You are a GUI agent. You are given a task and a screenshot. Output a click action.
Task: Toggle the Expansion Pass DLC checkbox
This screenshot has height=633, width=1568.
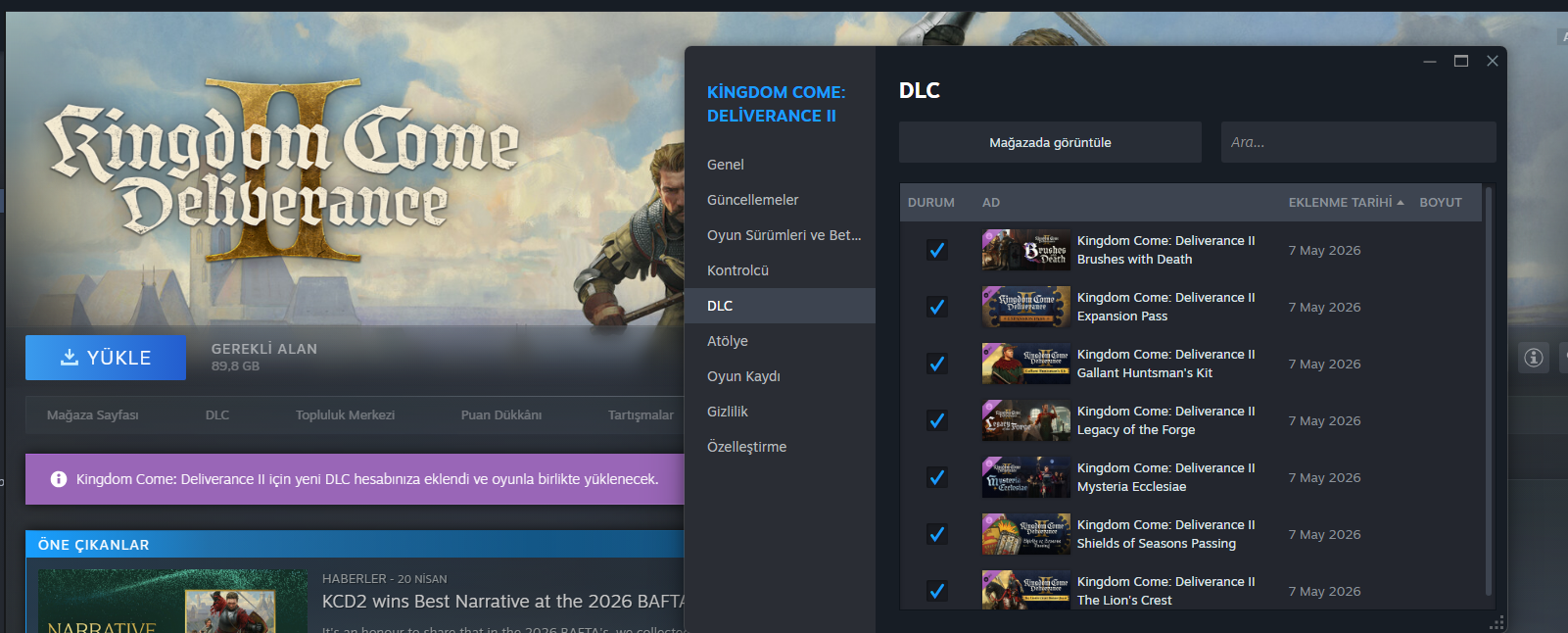937,307
